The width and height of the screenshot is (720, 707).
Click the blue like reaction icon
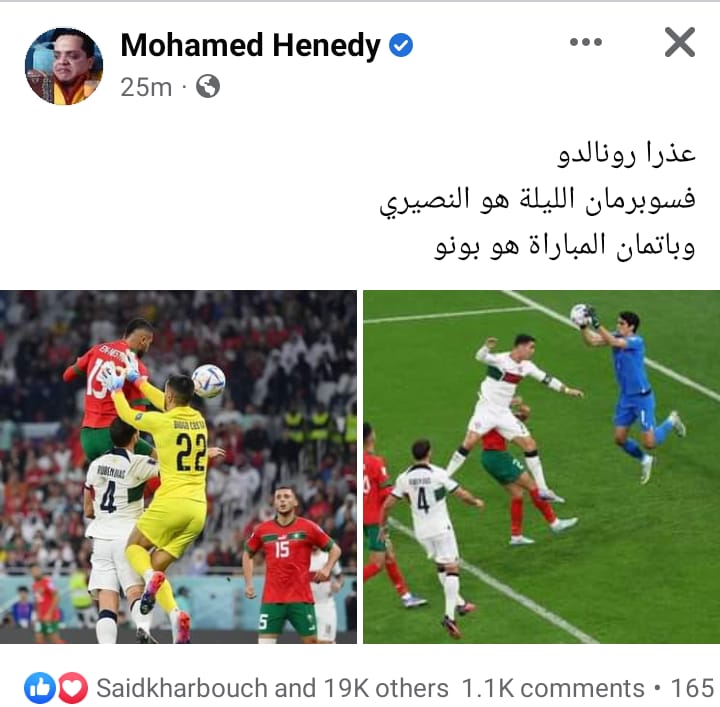click(x=40, y=688)
